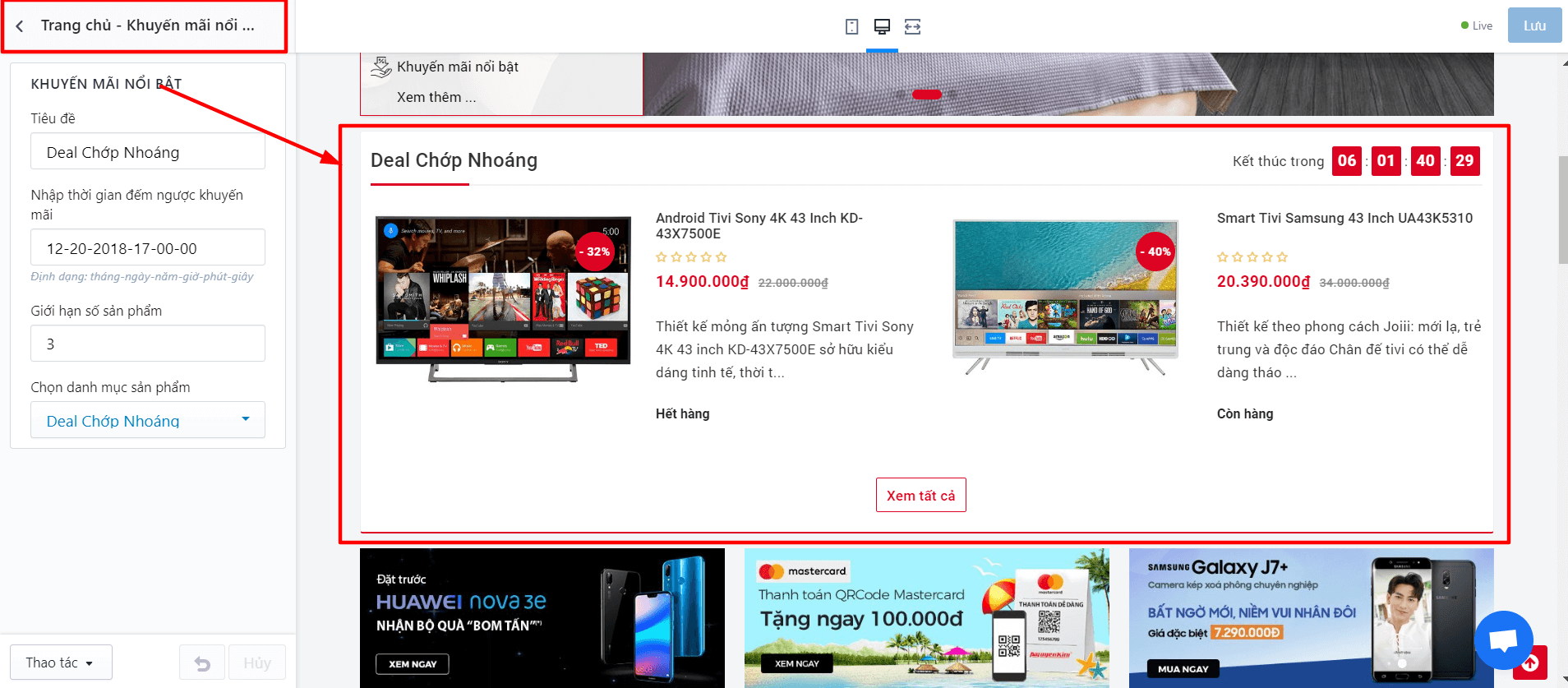Click the KHUYẾN MÃI NỔI BẬT panel heading
Viewport: 1568px width, 688px height.
click(x=106, y=84)
